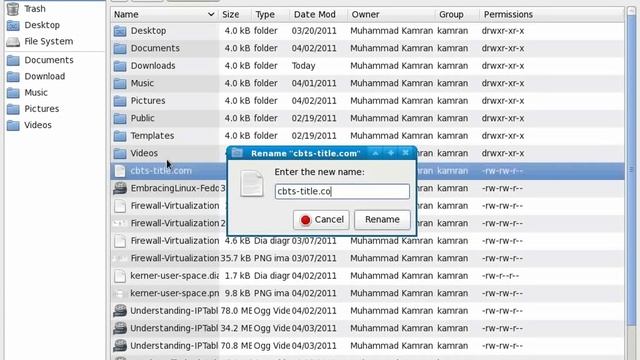Viewport: 640px width, 360px height.
Task: Click the cbts-title.com file icon
Action: (120, 171)
